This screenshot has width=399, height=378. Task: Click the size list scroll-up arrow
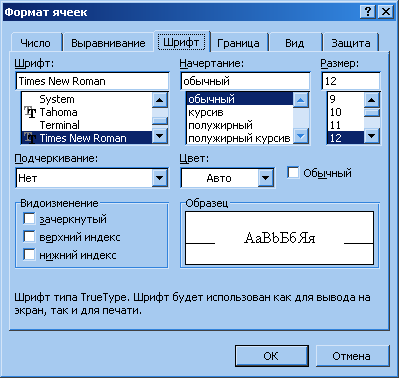[x=372, y=100]
